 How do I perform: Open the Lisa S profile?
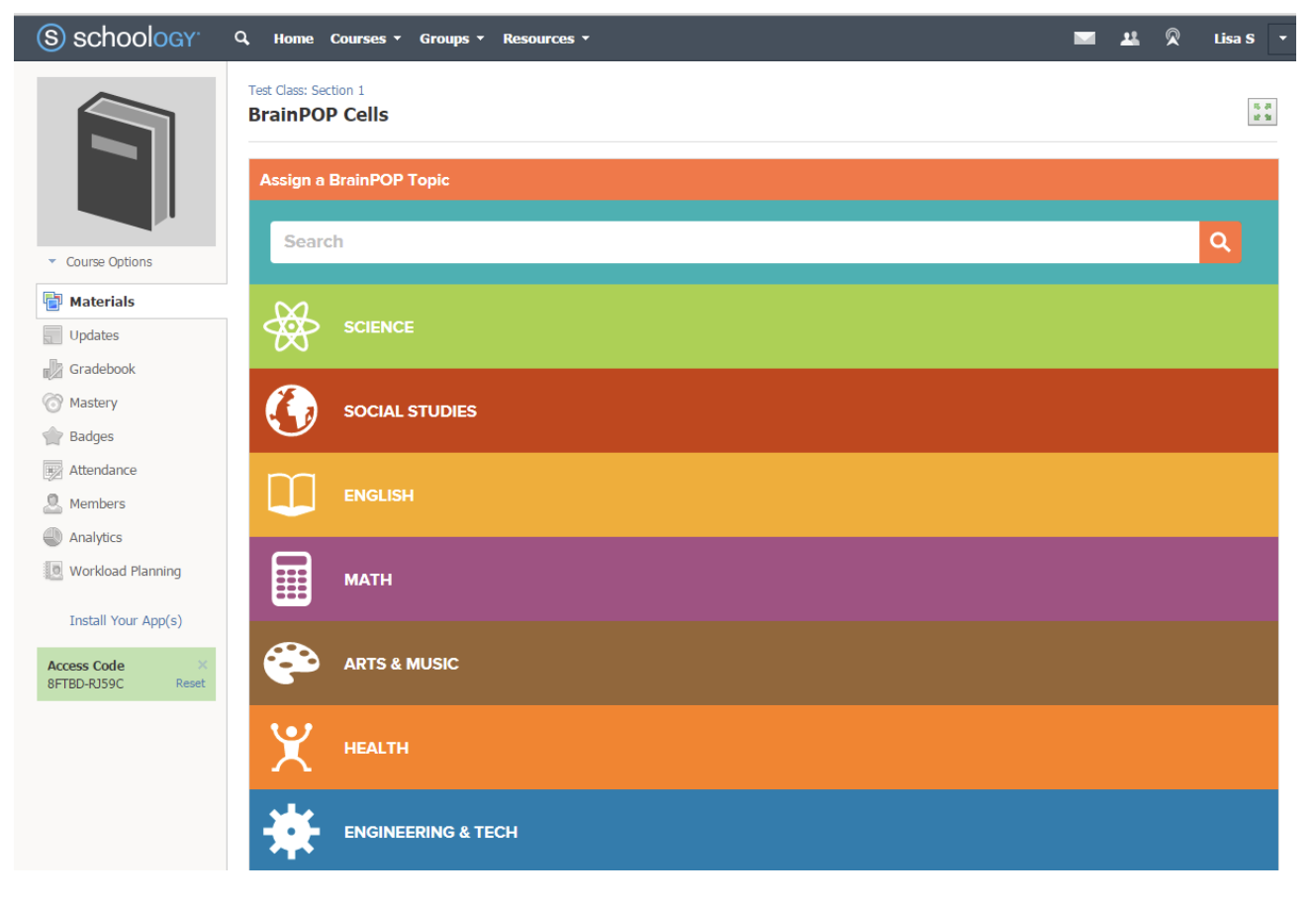point(1234,39)
